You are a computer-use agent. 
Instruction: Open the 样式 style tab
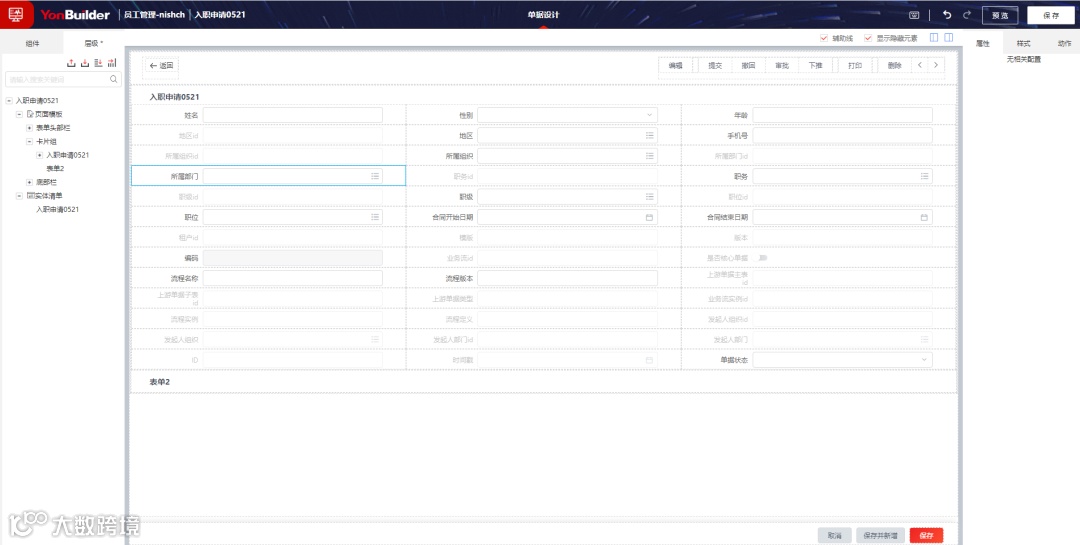pyautogui.click(x=1024, y=43)
